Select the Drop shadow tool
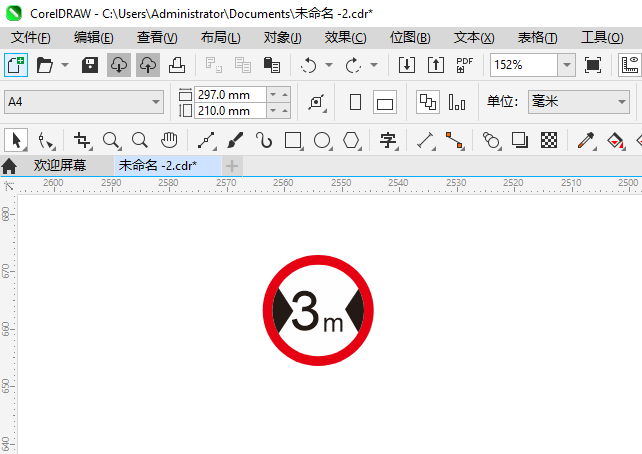The image size is (642, 454). pos(520,140)
